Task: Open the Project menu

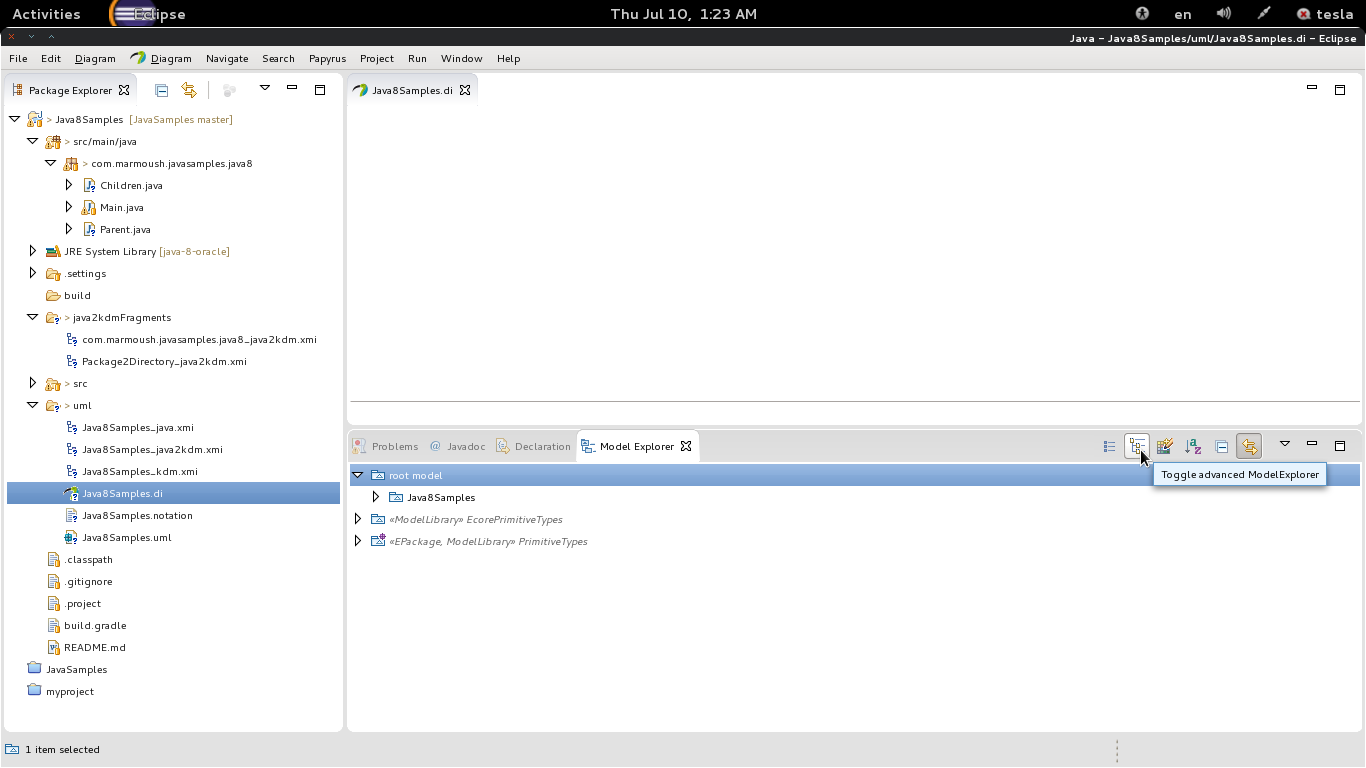Action: (x=377, y=58)
